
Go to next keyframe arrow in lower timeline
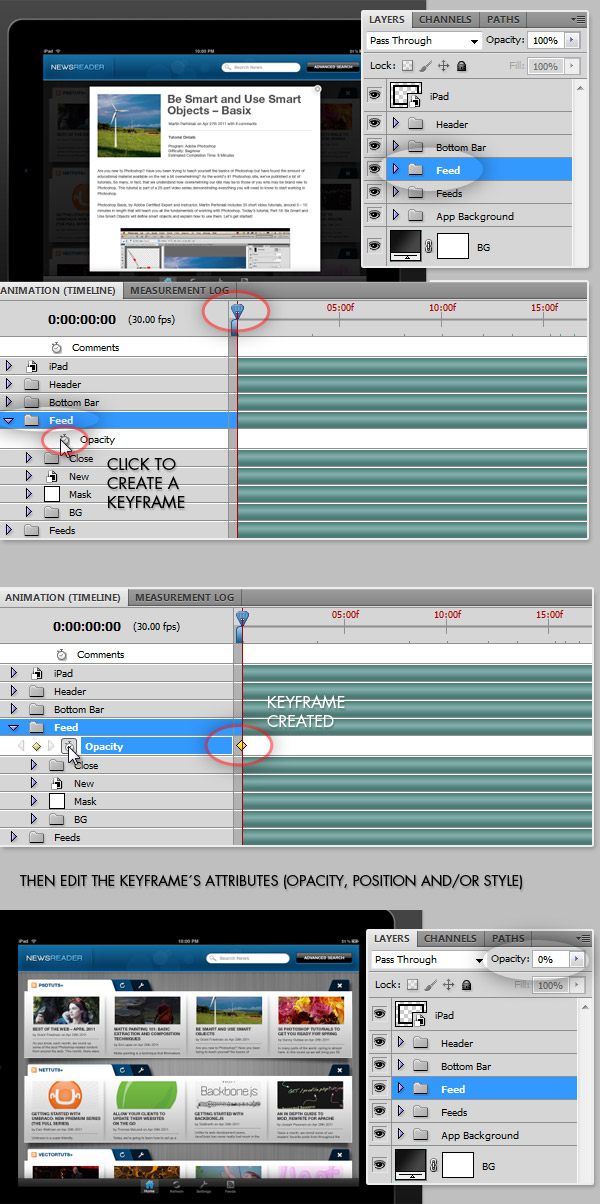tap(51, 746)
